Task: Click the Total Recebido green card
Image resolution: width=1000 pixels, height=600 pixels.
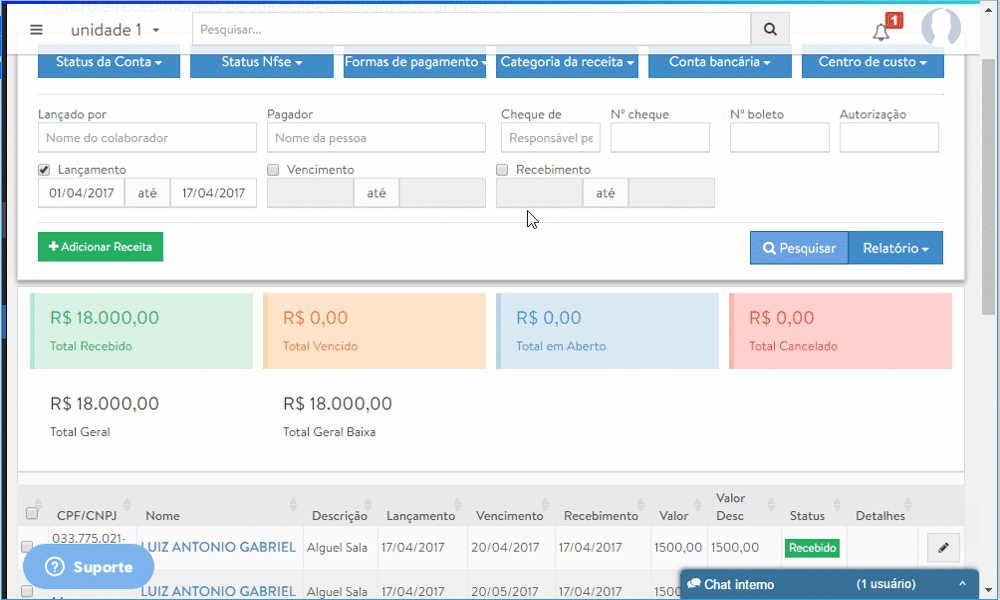Action: (141, 331)
